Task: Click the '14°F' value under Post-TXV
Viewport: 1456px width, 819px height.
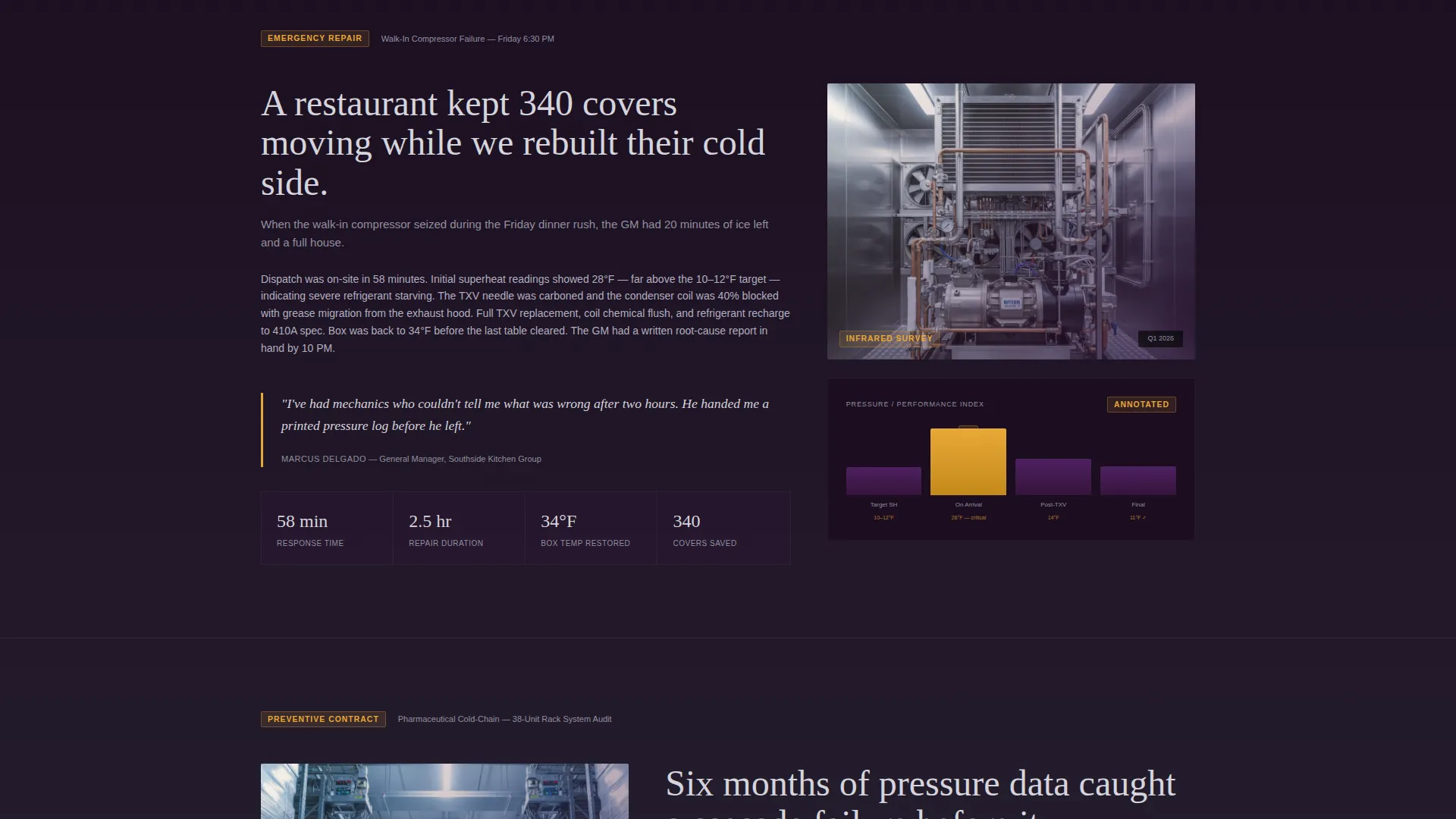Action: (x=1053, y=518)
